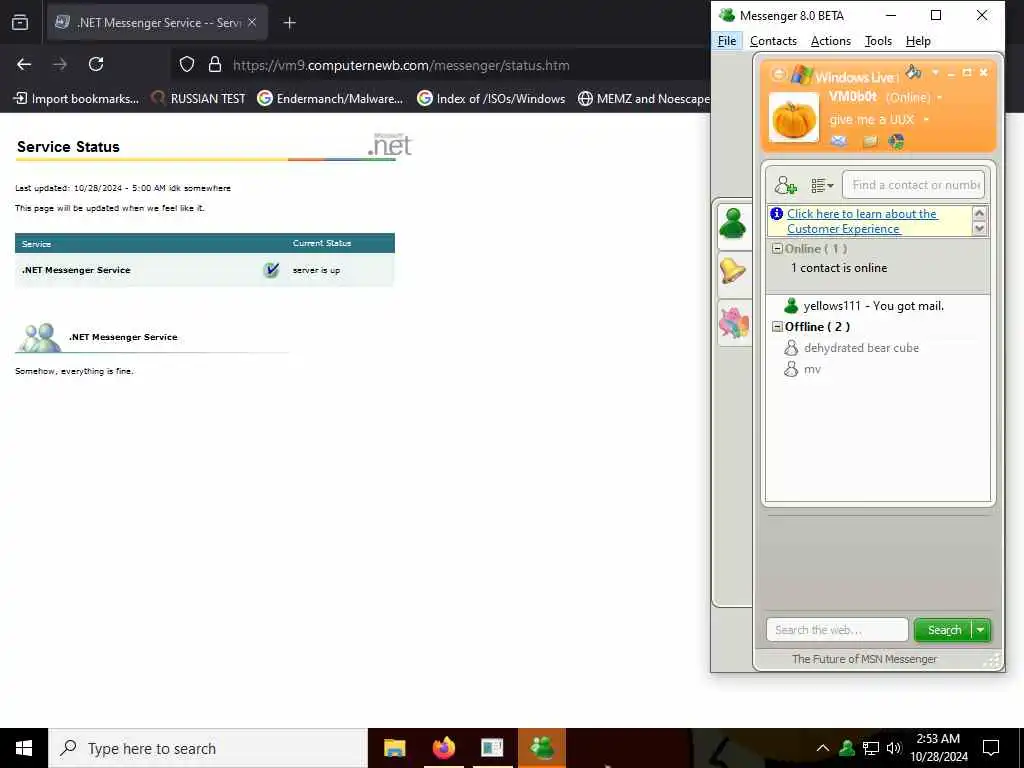Open the e-mail inbox envelope icon in Messenger
Screen dimensions: 1024x768
pyautogui.click(x=839, y=141)
